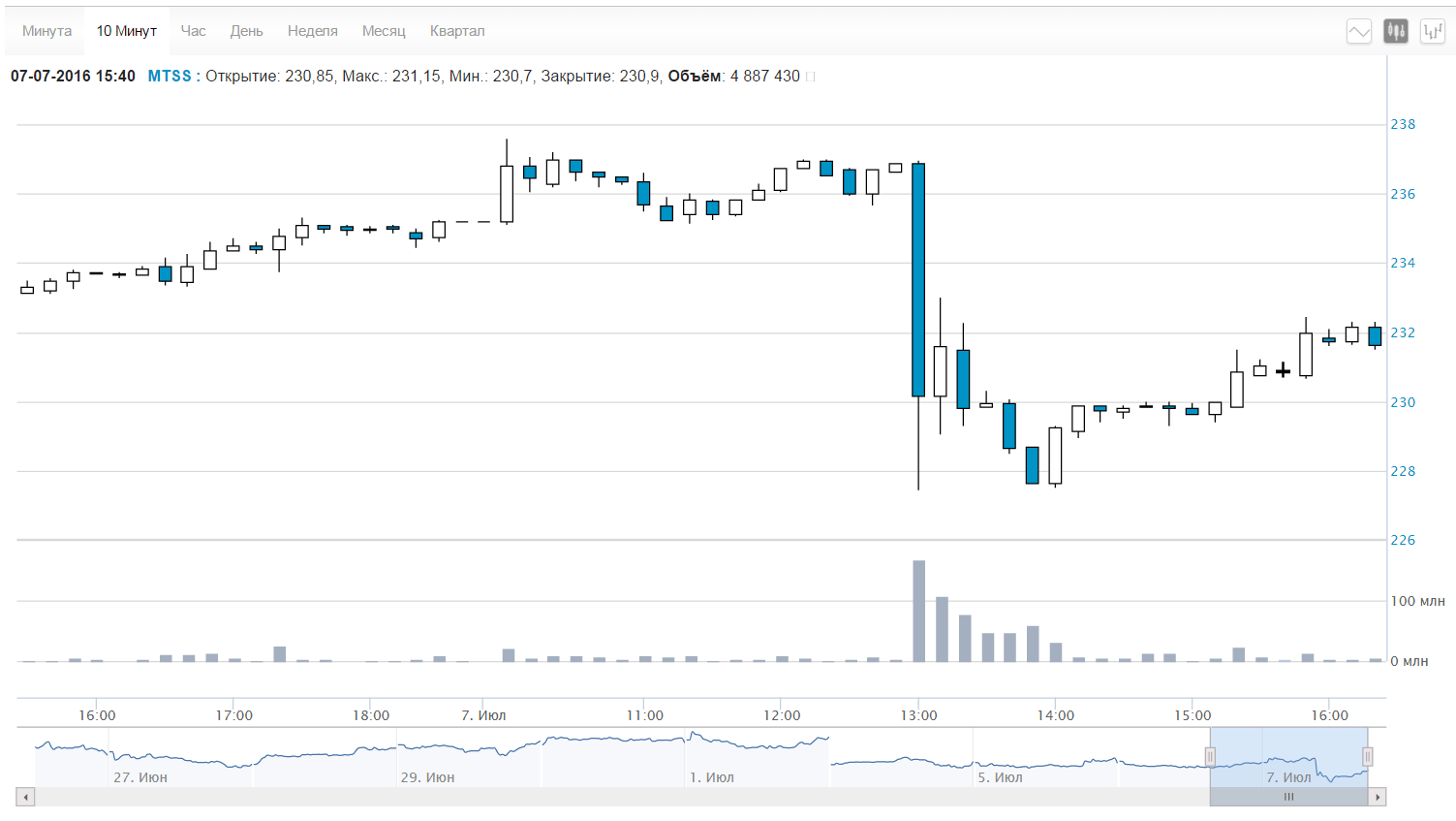Click 5. Июл in the navigator
Image resolution: width=1456 pixels, height=821 pixels.
pos(999,778)
